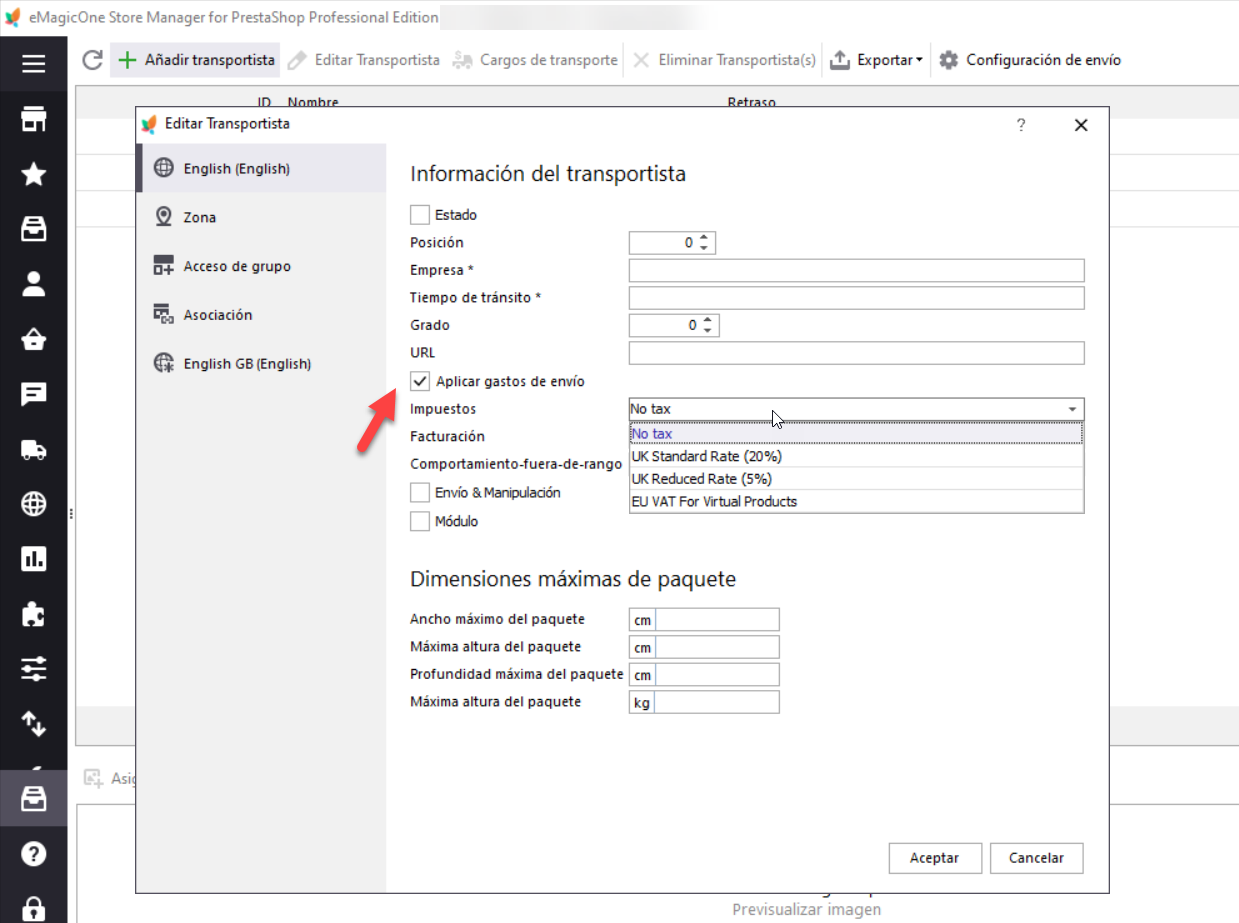Screen dimensions: 1239x923
Task: Open the help question mark sidebar icon
Action: pyautogui.click(x=34, y=854)
